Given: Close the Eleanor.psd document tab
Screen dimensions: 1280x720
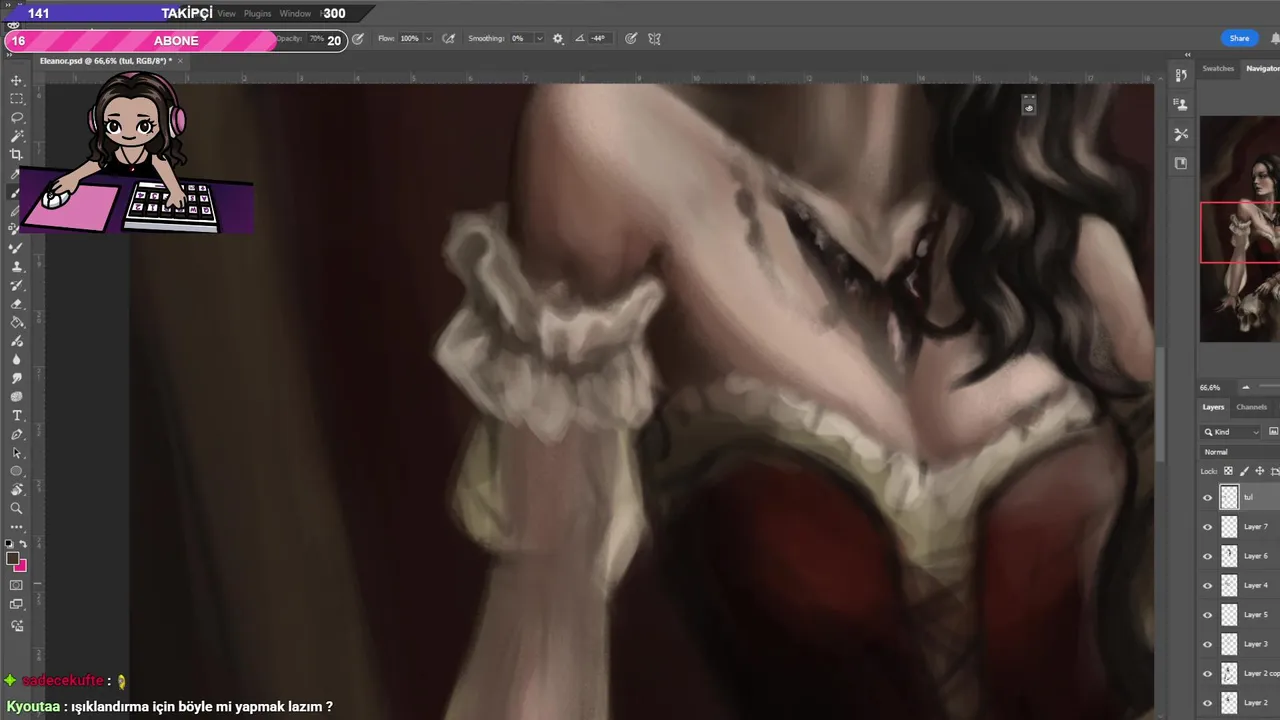Looking at the screenshot, I should coord(180,61).
